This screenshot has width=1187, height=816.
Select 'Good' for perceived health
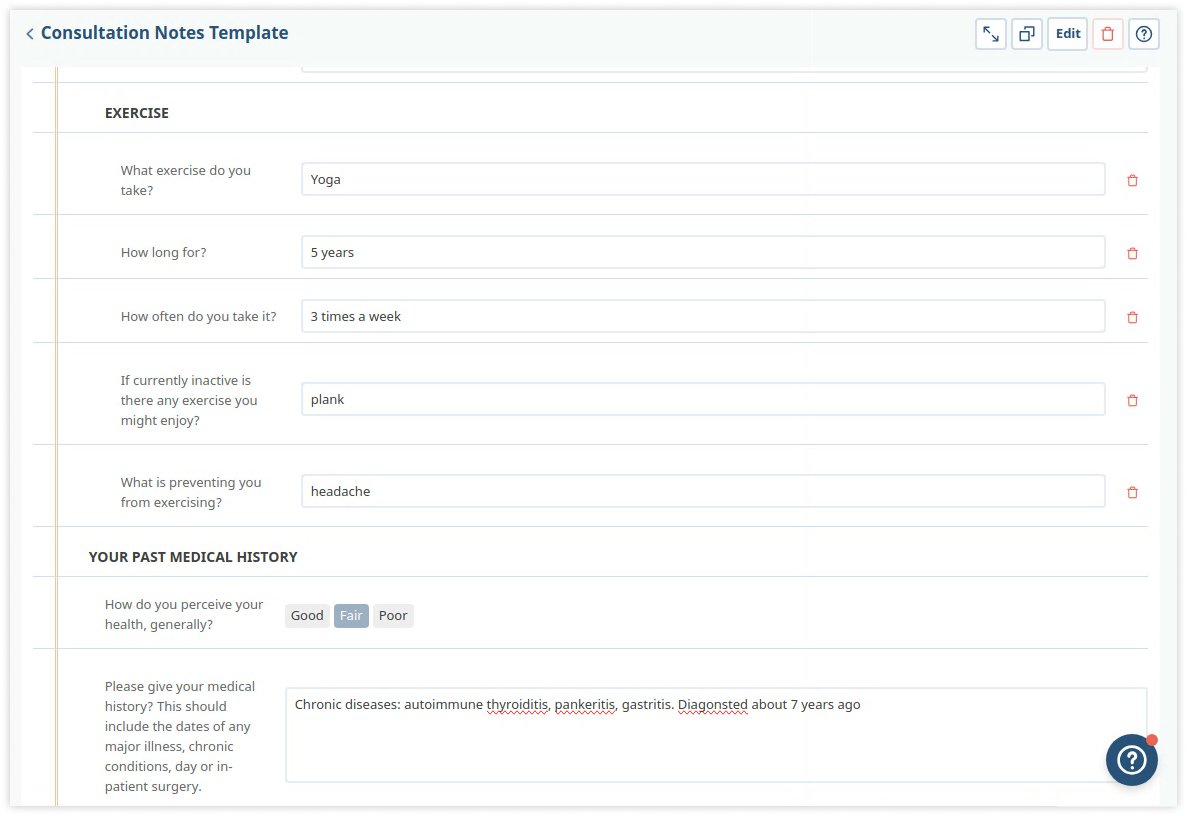click(x=306, y=615)
